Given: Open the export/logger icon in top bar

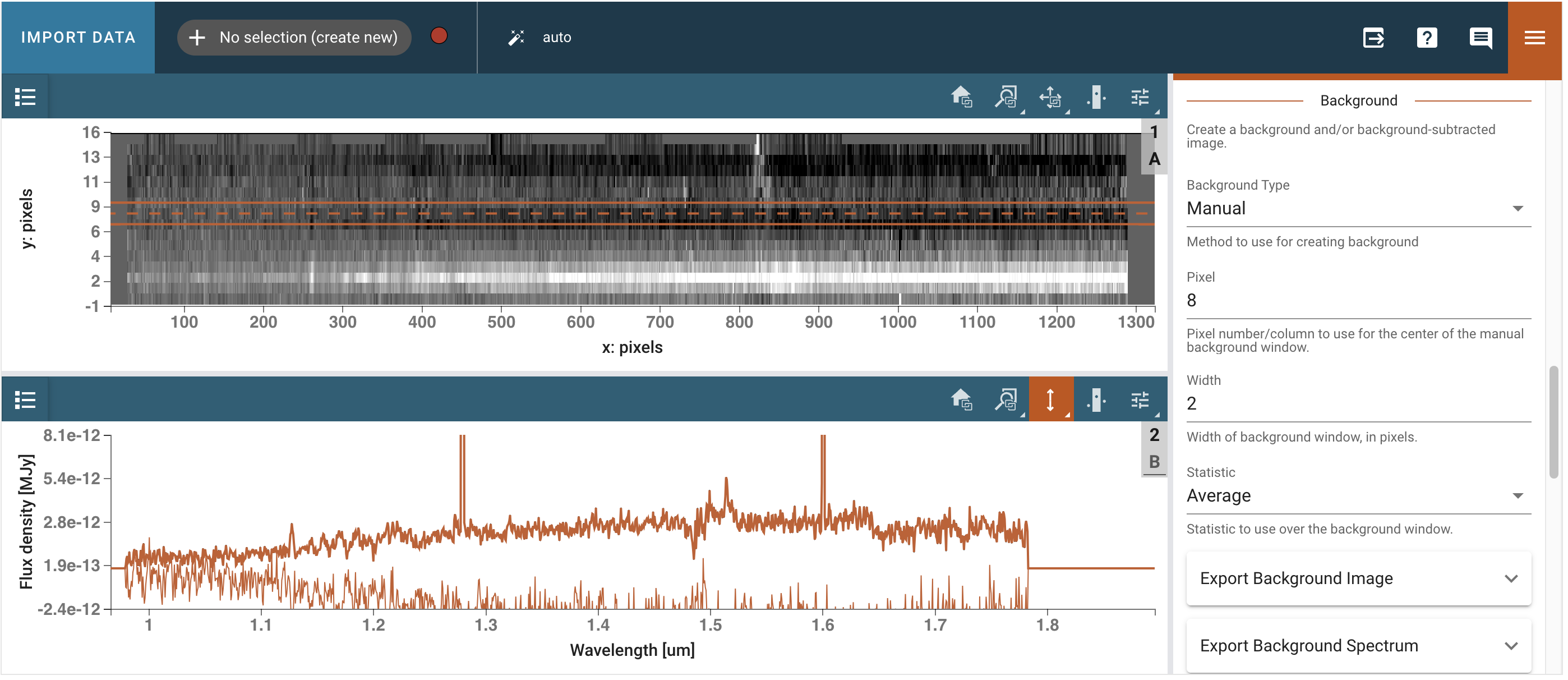Looking at the screenshot, I should (1373, 38).
